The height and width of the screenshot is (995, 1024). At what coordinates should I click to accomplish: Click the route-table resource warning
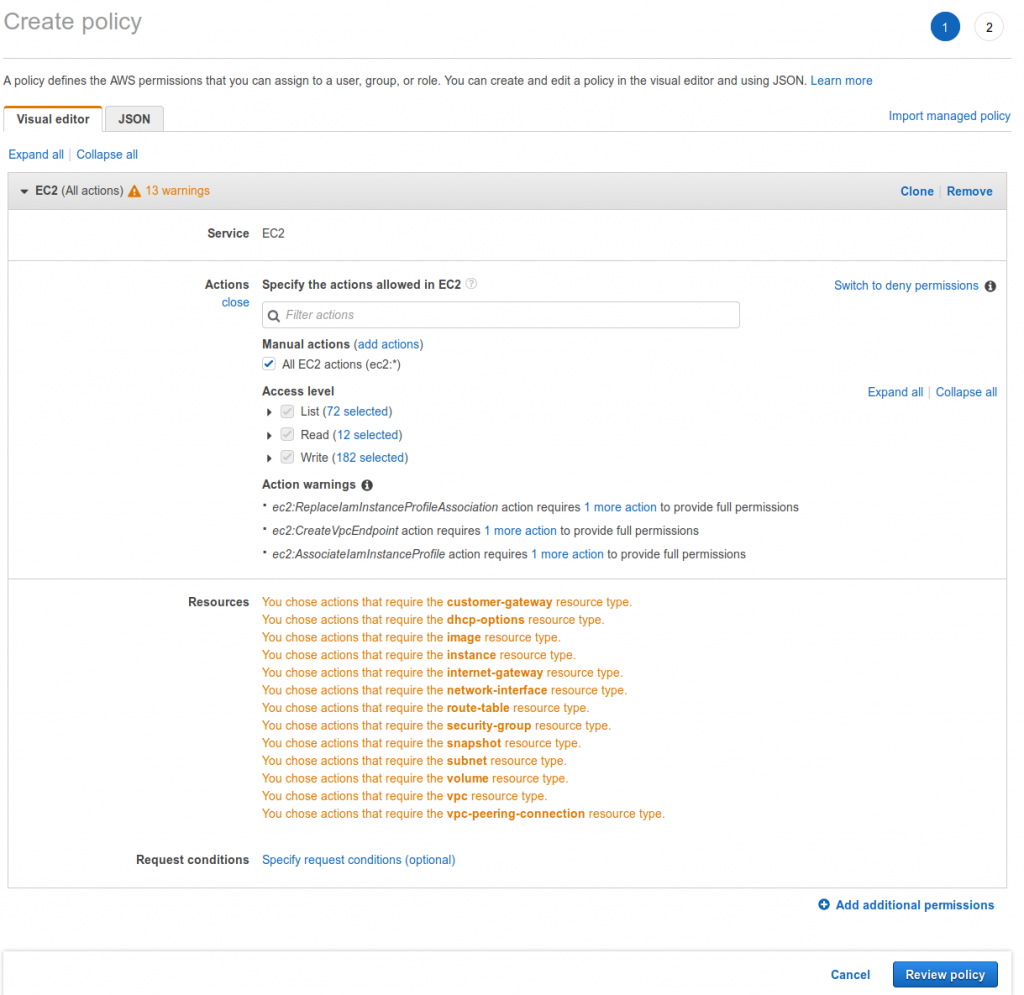click(425, 708)
